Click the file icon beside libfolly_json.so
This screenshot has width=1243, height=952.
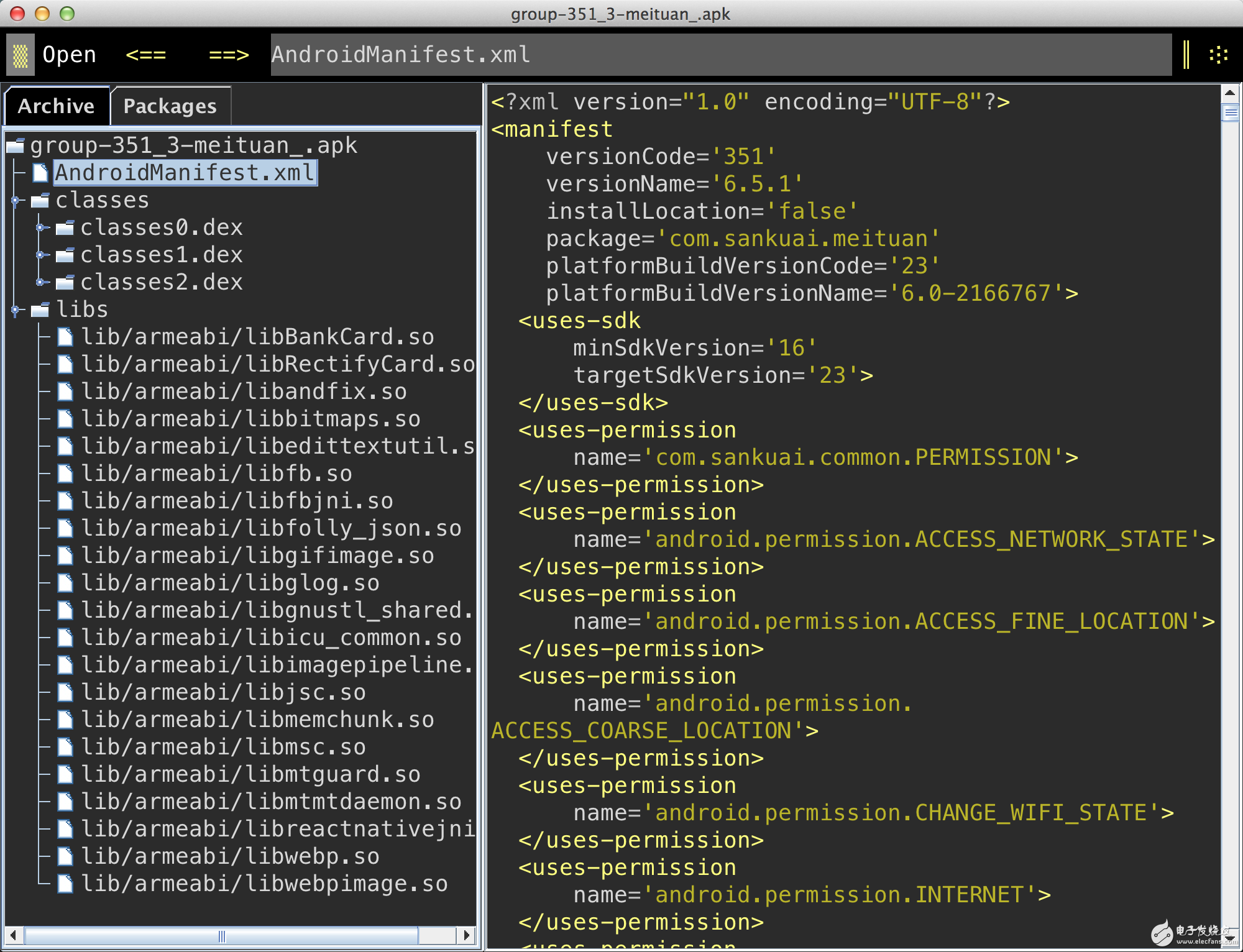coord(65,528)
